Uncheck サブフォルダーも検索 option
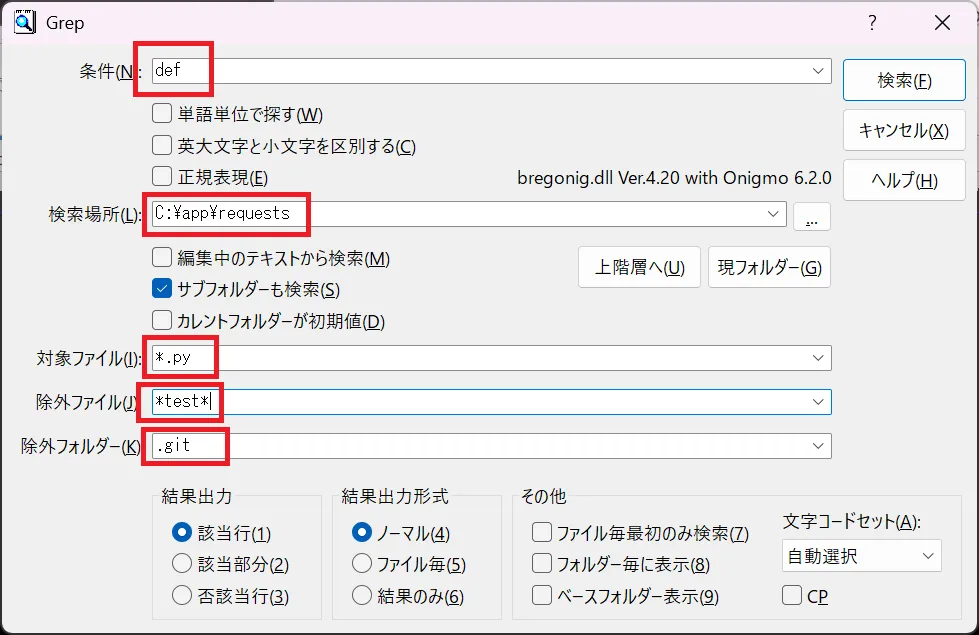Viewport: 979px width, 635px height. (x=162, y=289)
